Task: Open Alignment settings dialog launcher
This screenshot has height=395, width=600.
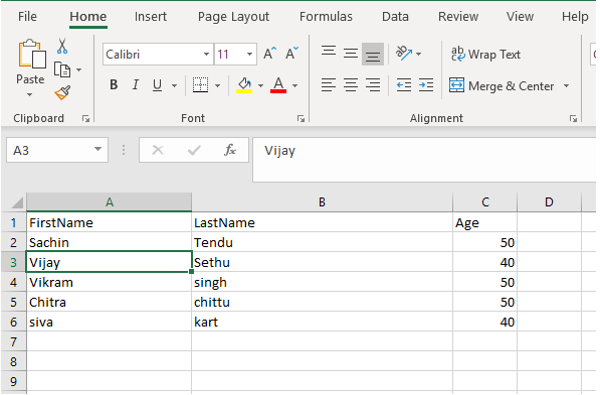Action: point(573,119)
